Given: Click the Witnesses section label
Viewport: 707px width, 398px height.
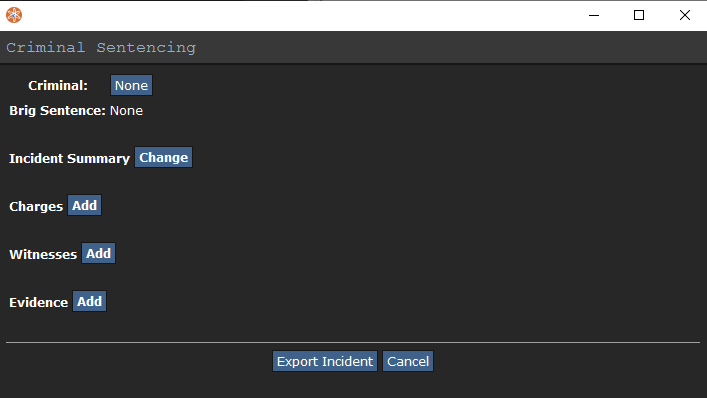Looking at the screenshot, I should [x=43, y=255].
